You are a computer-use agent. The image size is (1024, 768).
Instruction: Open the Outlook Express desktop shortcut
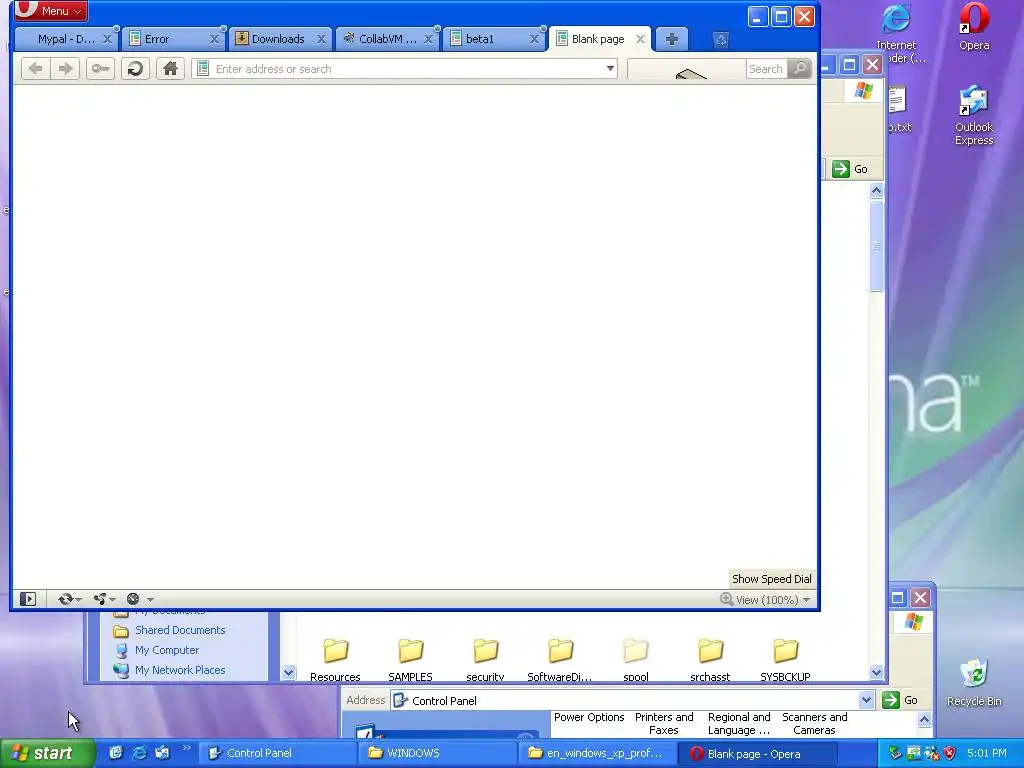point(974,115)
